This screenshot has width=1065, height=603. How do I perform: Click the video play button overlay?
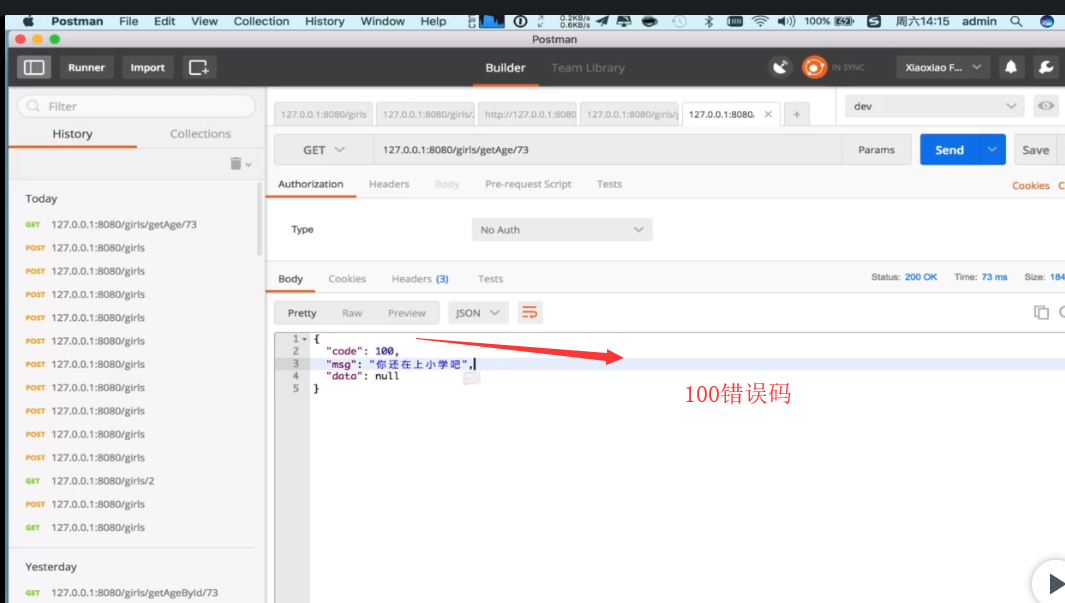(x=1051, y=583)
